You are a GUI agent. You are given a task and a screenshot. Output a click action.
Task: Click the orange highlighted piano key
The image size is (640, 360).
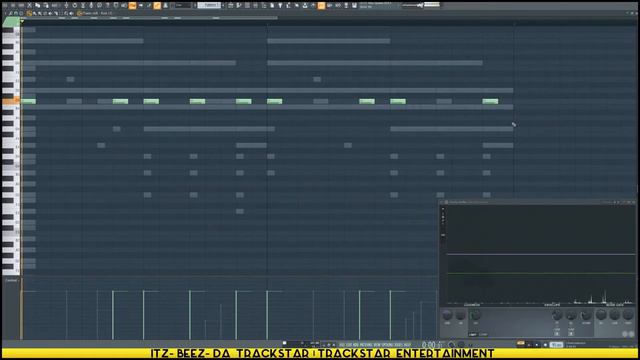[x=11, y=101]
